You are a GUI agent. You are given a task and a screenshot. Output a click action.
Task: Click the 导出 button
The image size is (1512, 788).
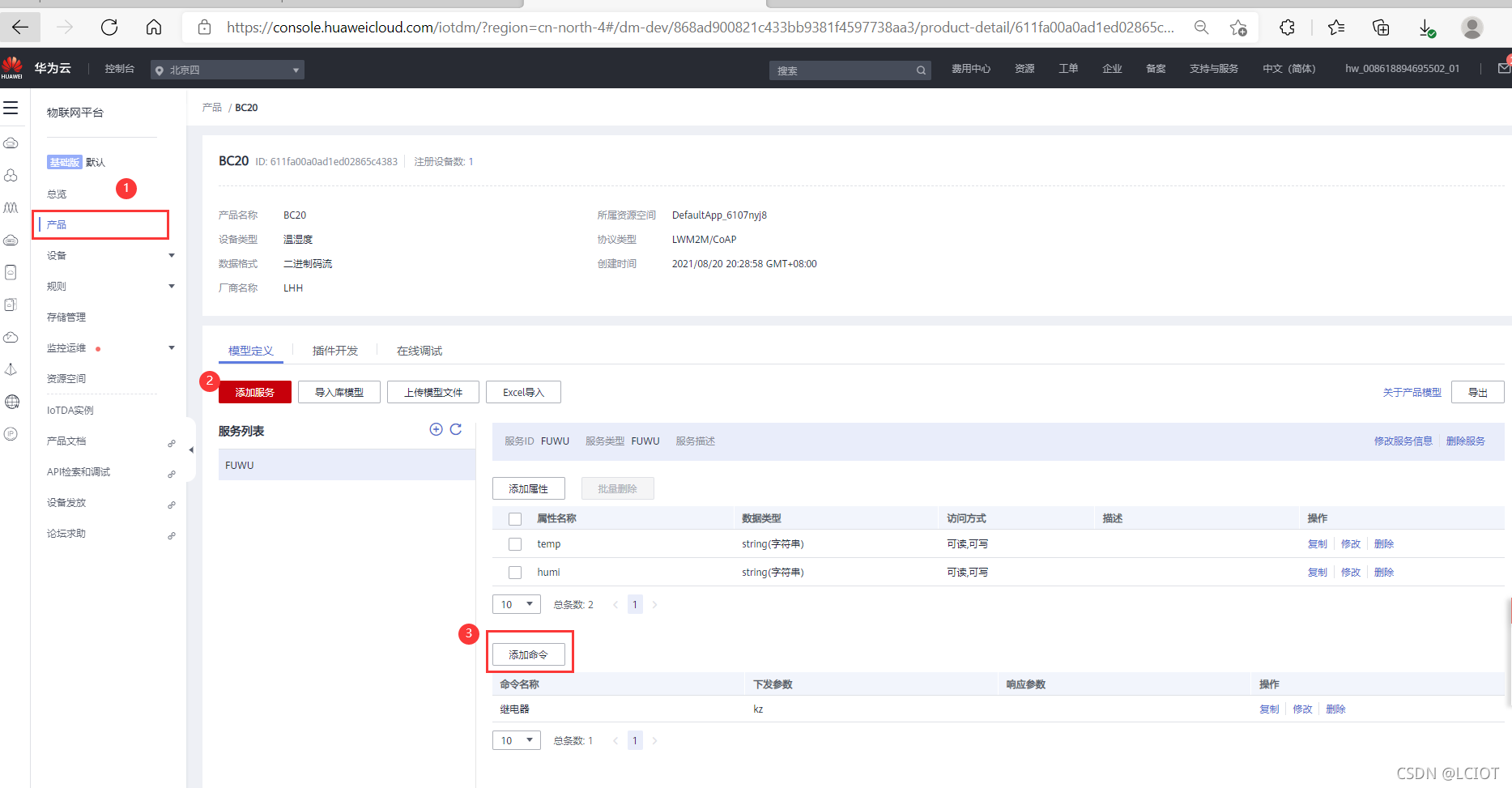pyautogui.click(x=1478, y=392)
